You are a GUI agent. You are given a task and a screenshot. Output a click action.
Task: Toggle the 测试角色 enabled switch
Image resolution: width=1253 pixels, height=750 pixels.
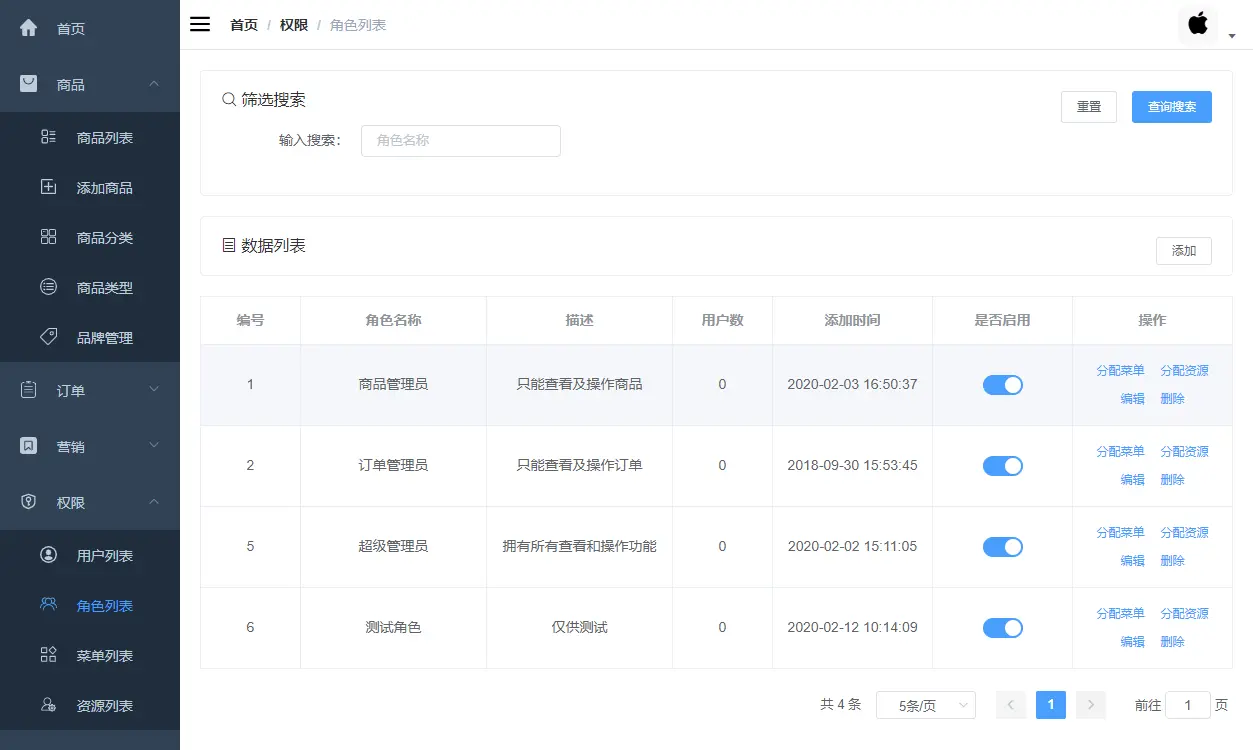tap(1002, 628)
